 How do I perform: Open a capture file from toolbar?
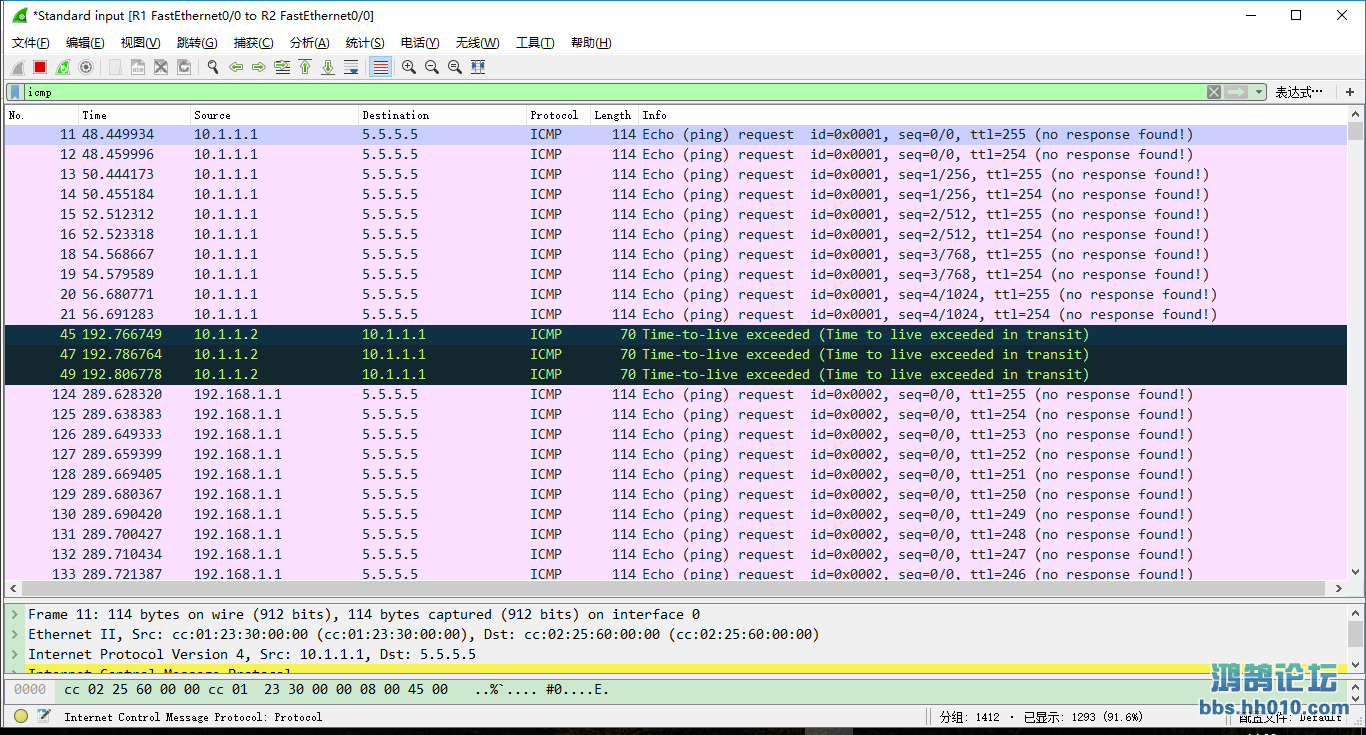coord(115,67)
